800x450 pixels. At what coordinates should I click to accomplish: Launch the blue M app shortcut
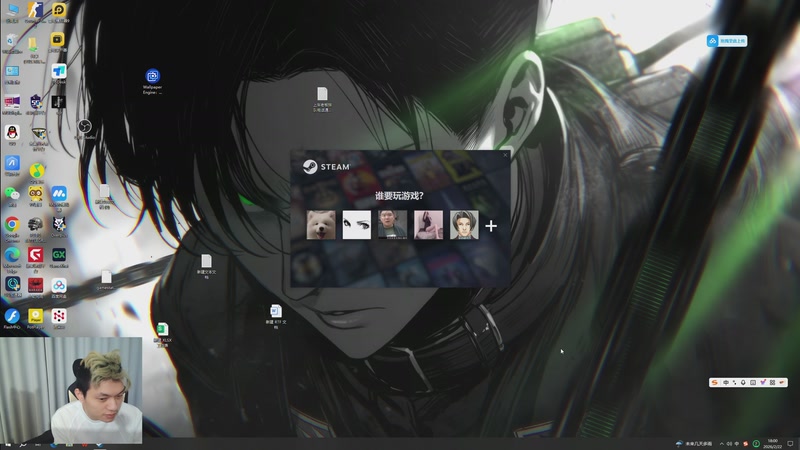[x=59, y=197]
